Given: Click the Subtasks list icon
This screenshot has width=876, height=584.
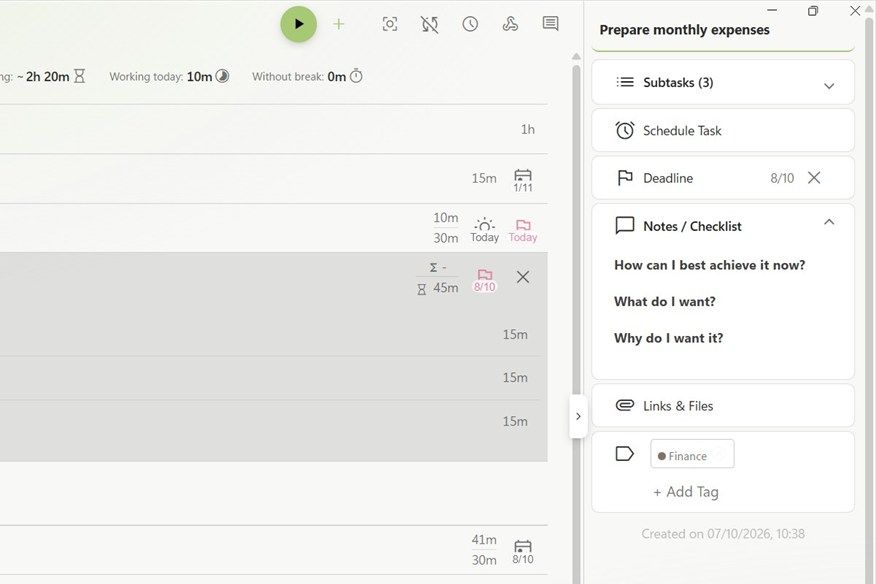Looking at the screenshot, I should tap(625, 83).
